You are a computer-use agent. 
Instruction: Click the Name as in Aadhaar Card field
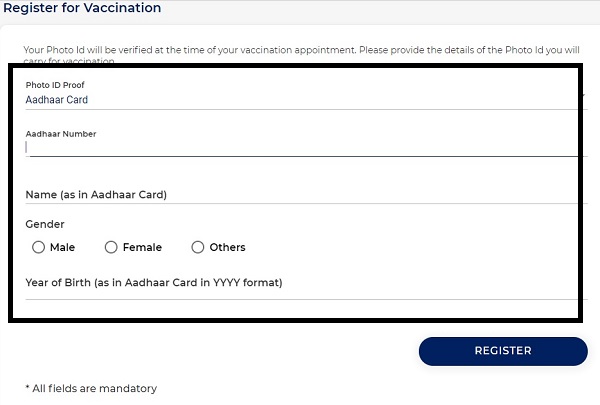[300, 195]
